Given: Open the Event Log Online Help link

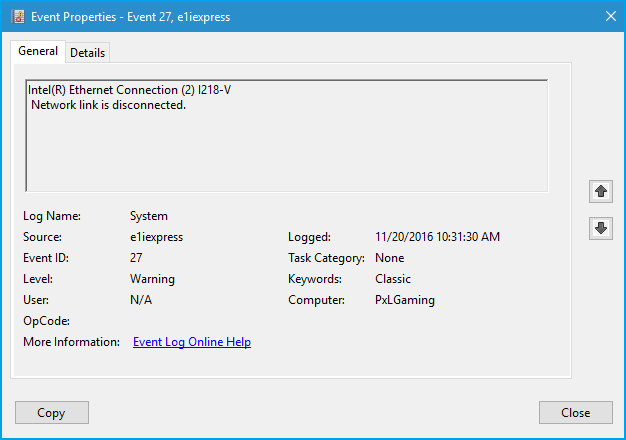Looking at the screenshot, I should [x=191, y=342].
